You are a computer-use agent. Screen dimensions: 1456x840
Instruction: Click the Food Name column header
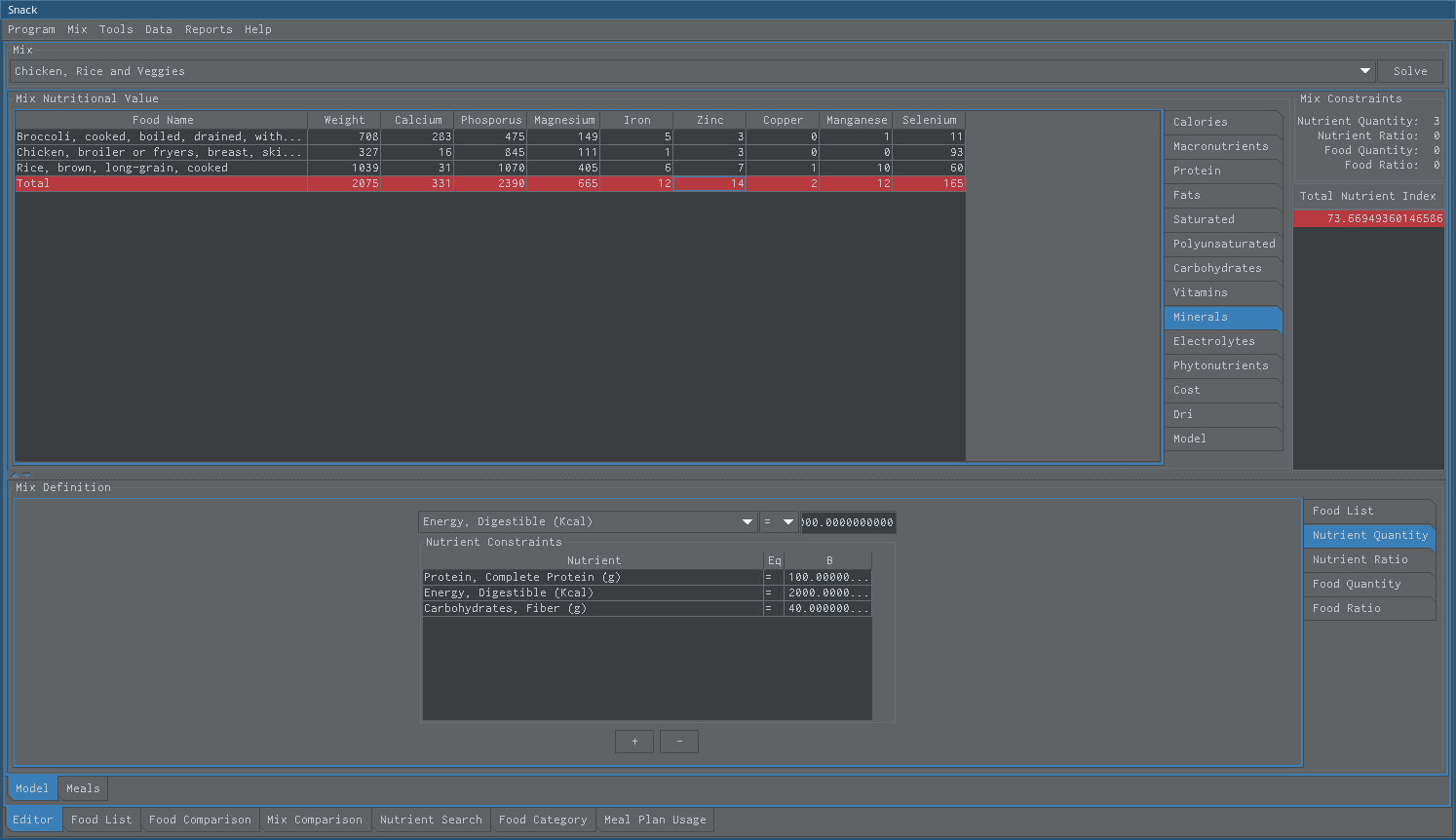[x=162, y=120]
